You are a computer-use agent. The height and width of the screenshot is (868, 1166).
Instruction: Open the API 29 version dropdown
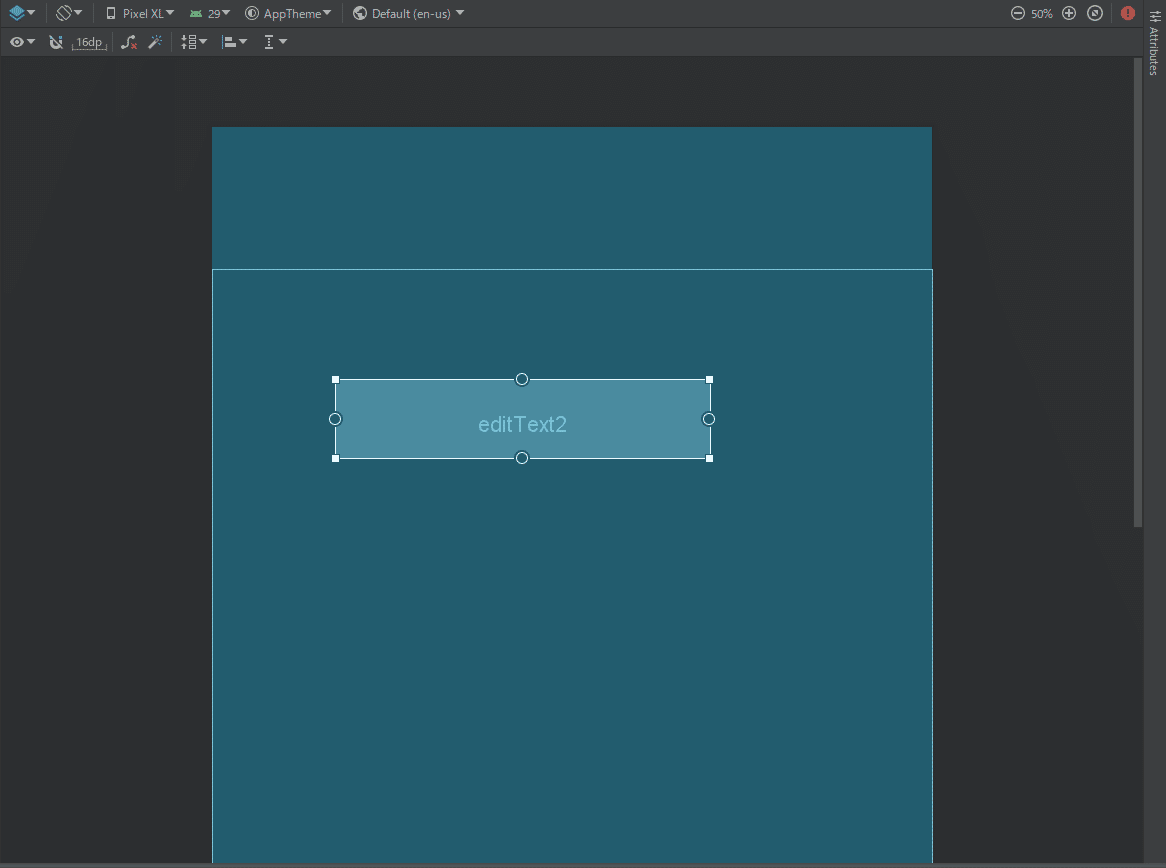point(210,13)
